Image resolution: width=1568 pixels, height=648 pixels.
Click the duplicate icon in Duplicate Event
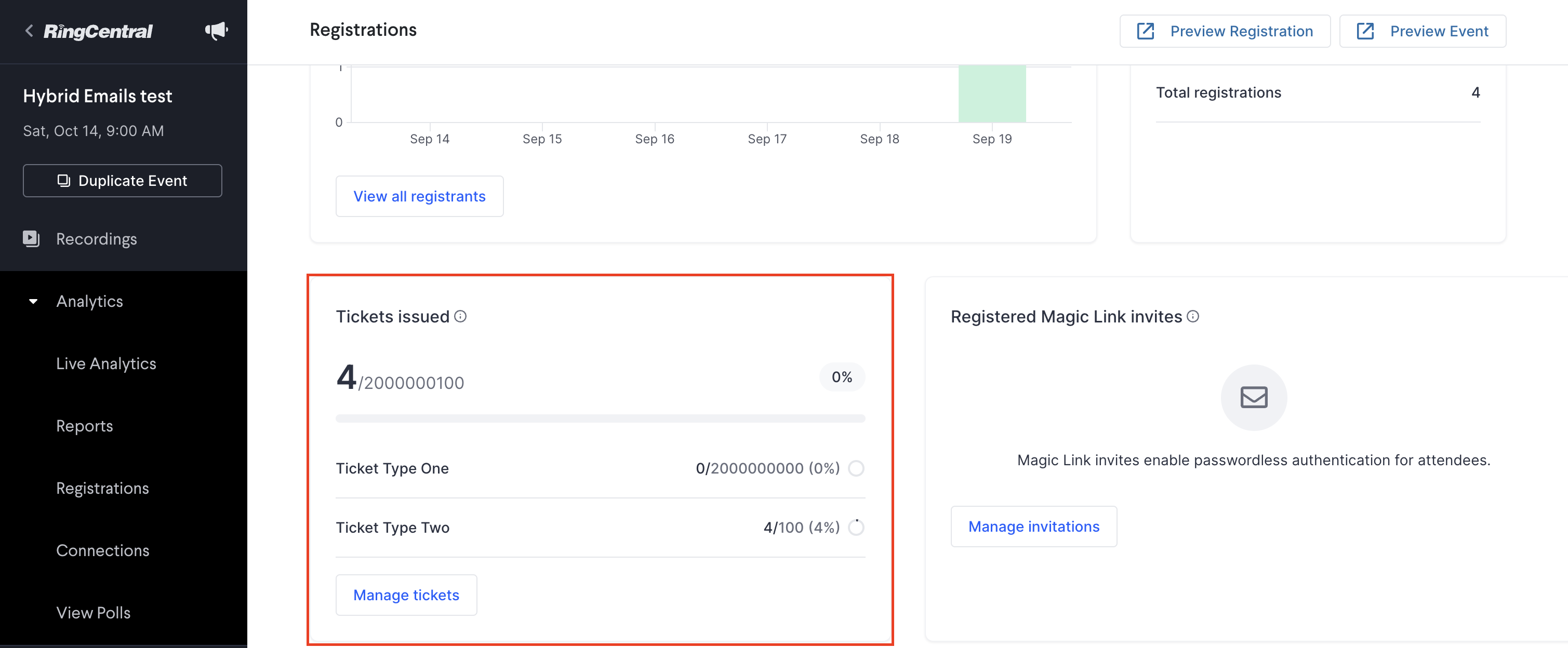click(x=63, y=181)
